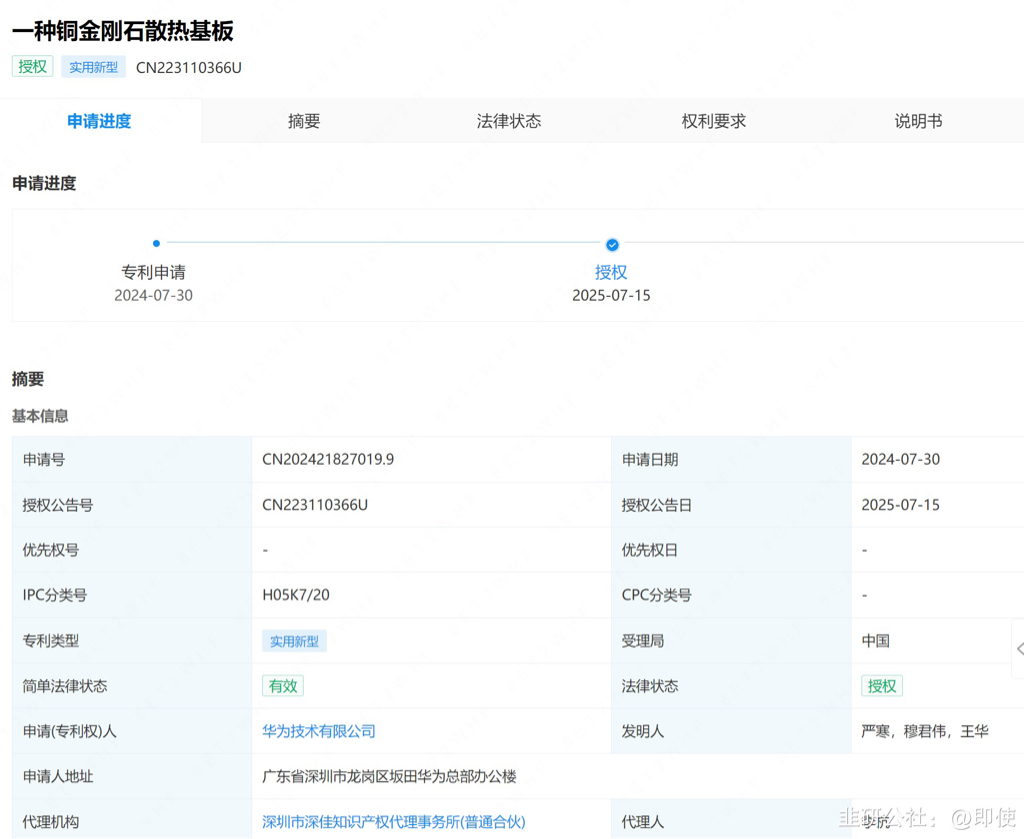
Task: Click the 授权 tag in 法律状态 row
Action: 882,686
